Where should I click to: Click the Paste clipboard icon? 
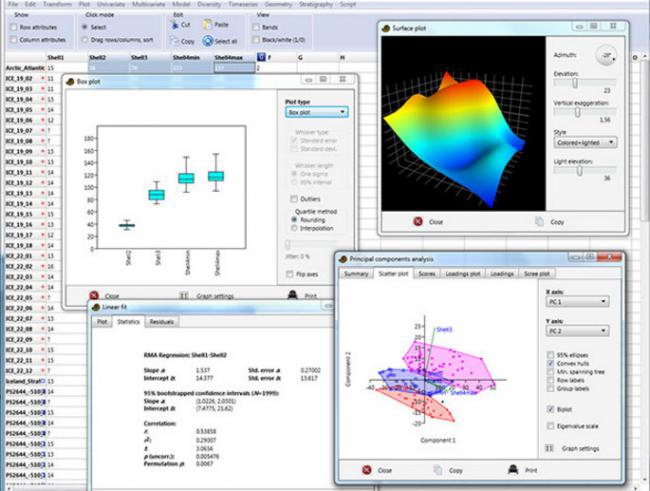(x=208, y=24)
